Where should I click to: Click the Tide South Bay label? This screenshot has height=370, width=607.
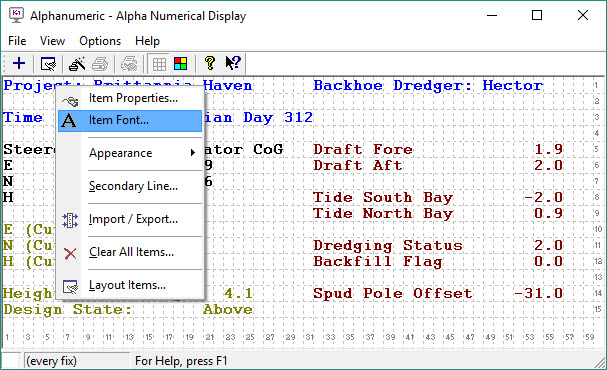pos(383,197)
